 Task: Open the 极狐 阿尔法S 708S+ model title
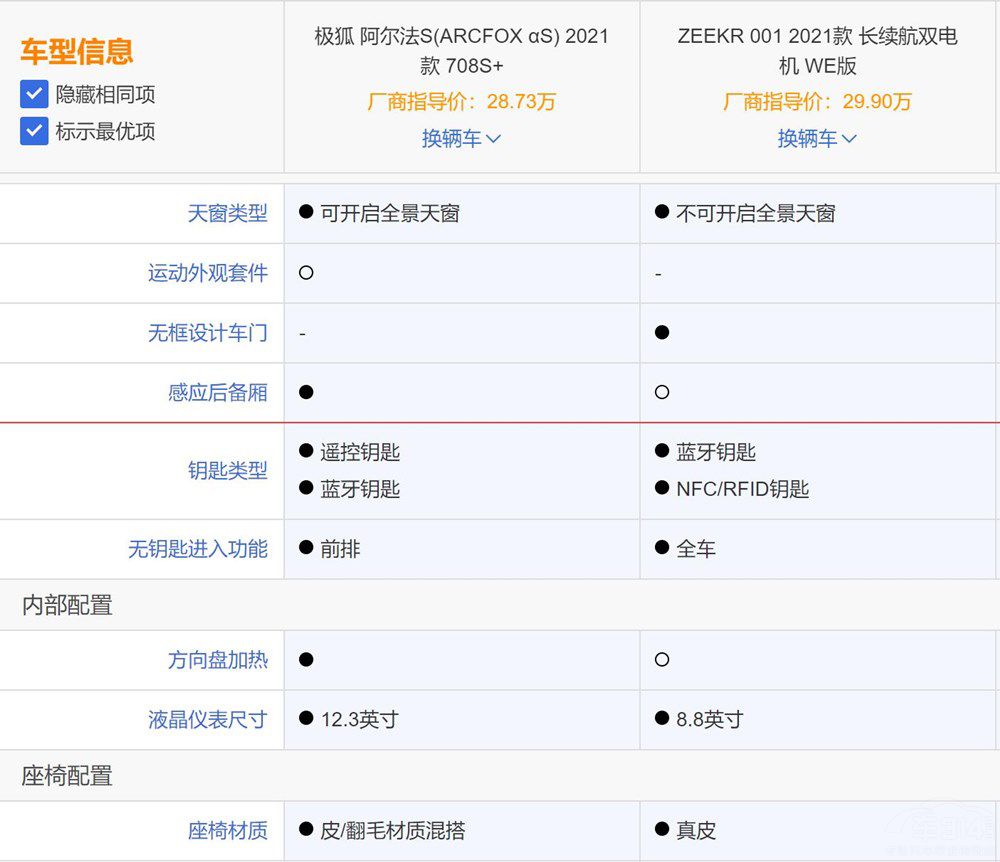point(461,51)
